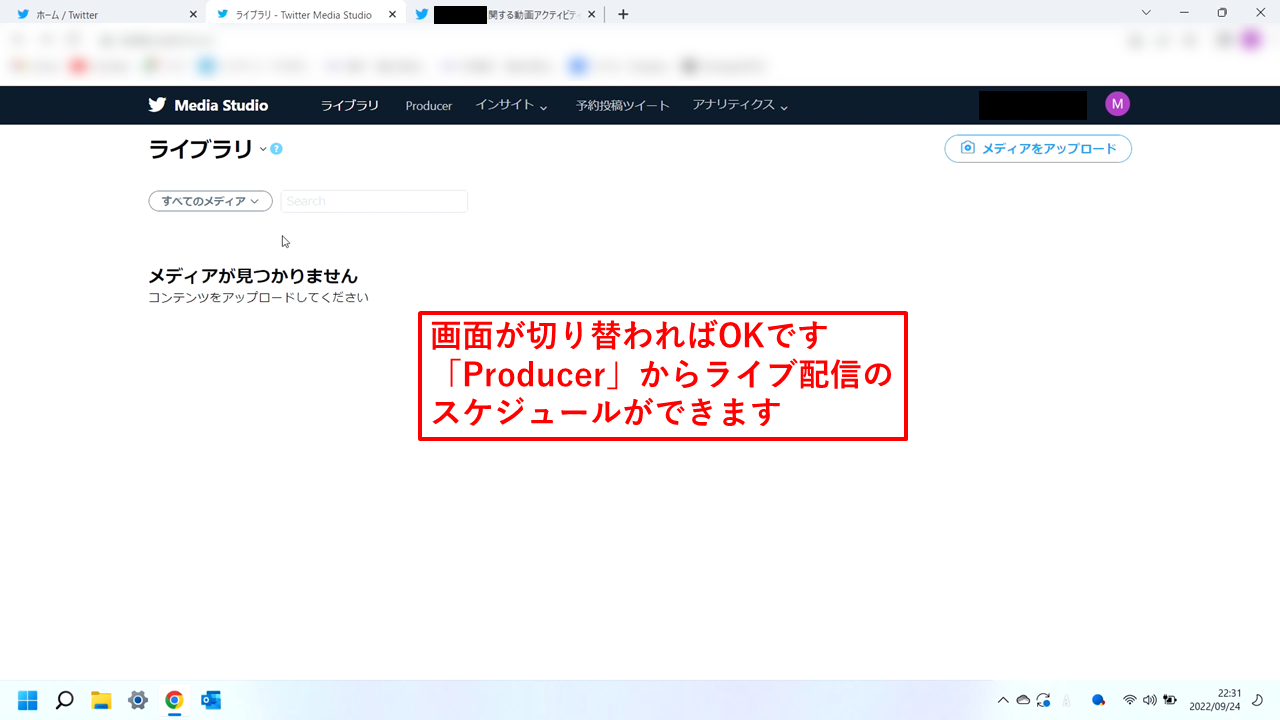The width and height of the screenshot is (1280, 720).
Task: Click the purple M profile avatar
Action: coord(1117,103)
